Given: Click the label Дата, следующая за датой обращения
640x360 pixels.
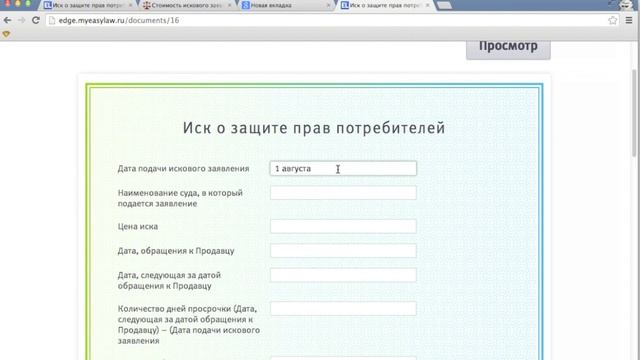Looking at the screenshot, I should 169,280.
